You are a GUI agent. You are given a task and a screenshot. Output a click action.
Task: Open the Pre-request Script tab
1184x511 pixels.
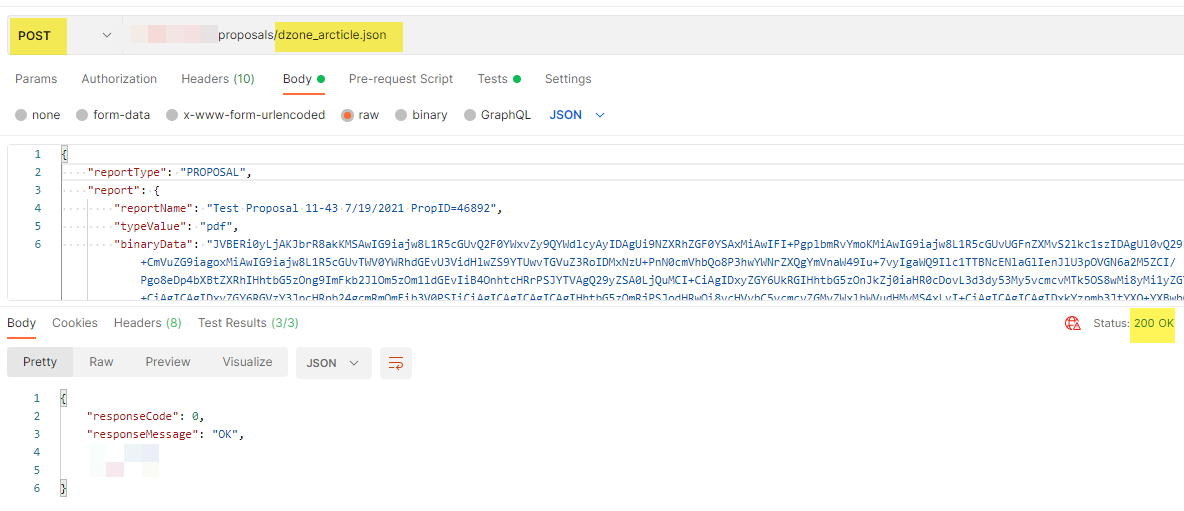pyautogui.click(x=401, y=78)
